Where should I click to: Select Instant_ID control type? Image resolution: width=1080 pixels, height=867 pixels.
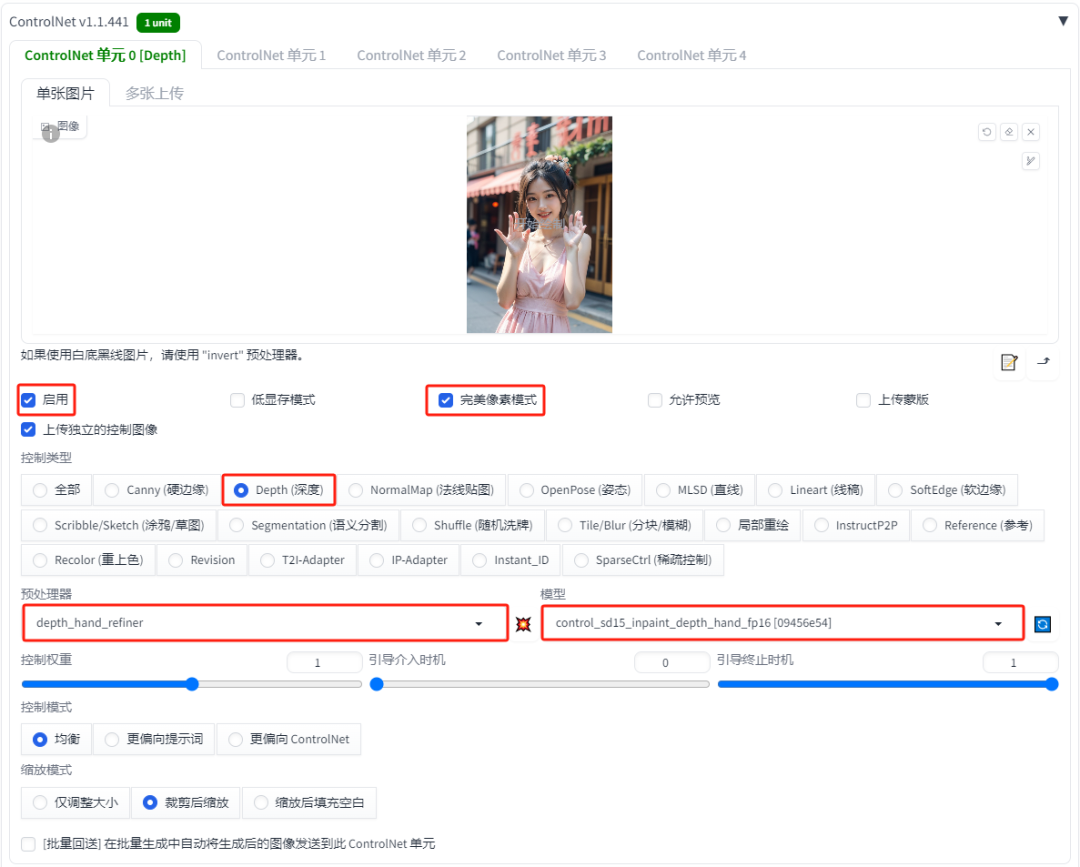coord(510,561)
